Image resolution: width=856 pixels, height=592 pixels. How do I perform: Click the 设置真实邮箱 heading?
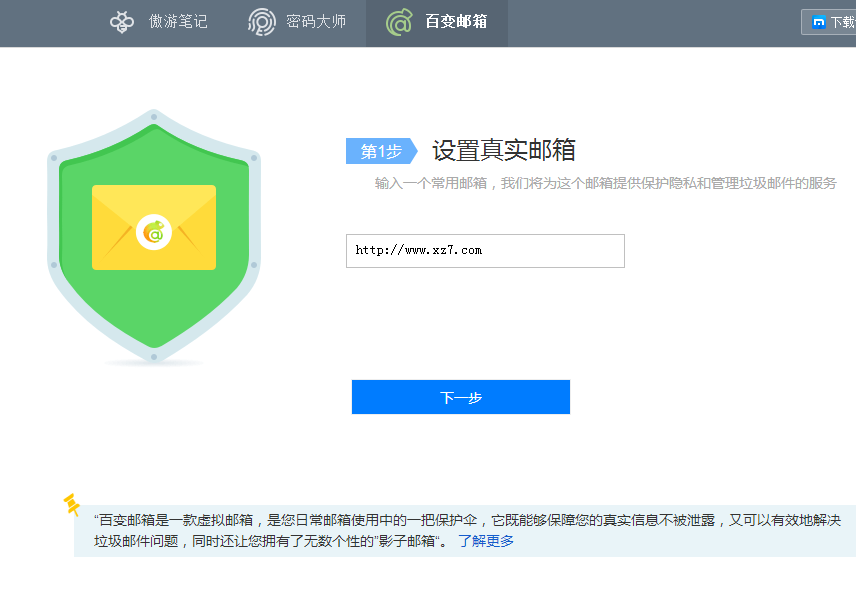pyautogui.click(x=504, y=150)
